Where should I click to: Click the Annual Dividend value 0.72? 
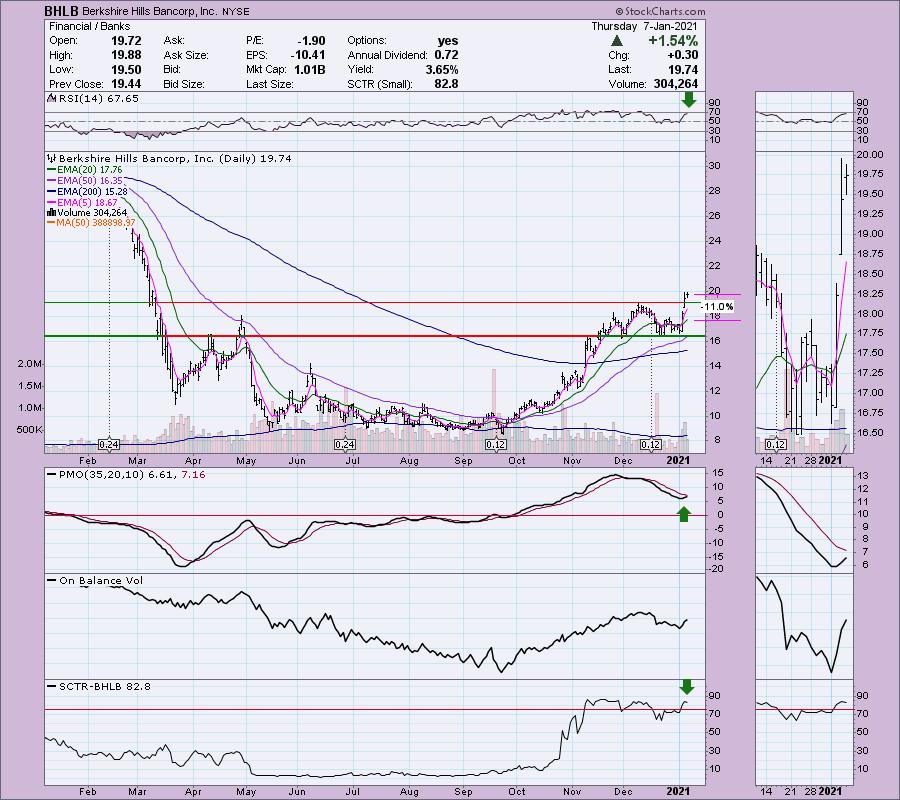coord(447,55)
